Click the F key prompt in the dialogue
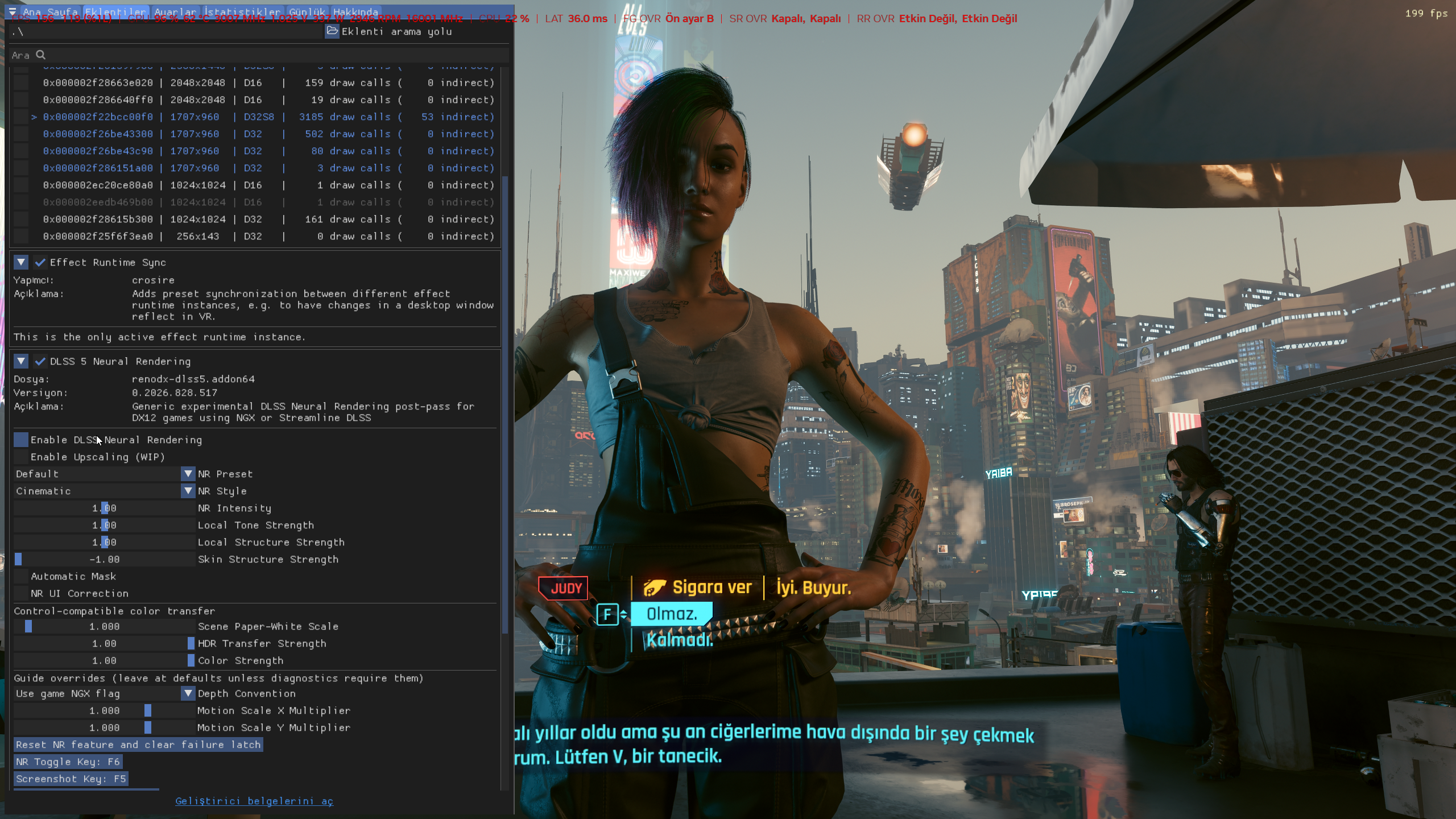This screenshot has width=1456, height=819. click(x=607, y=614)
